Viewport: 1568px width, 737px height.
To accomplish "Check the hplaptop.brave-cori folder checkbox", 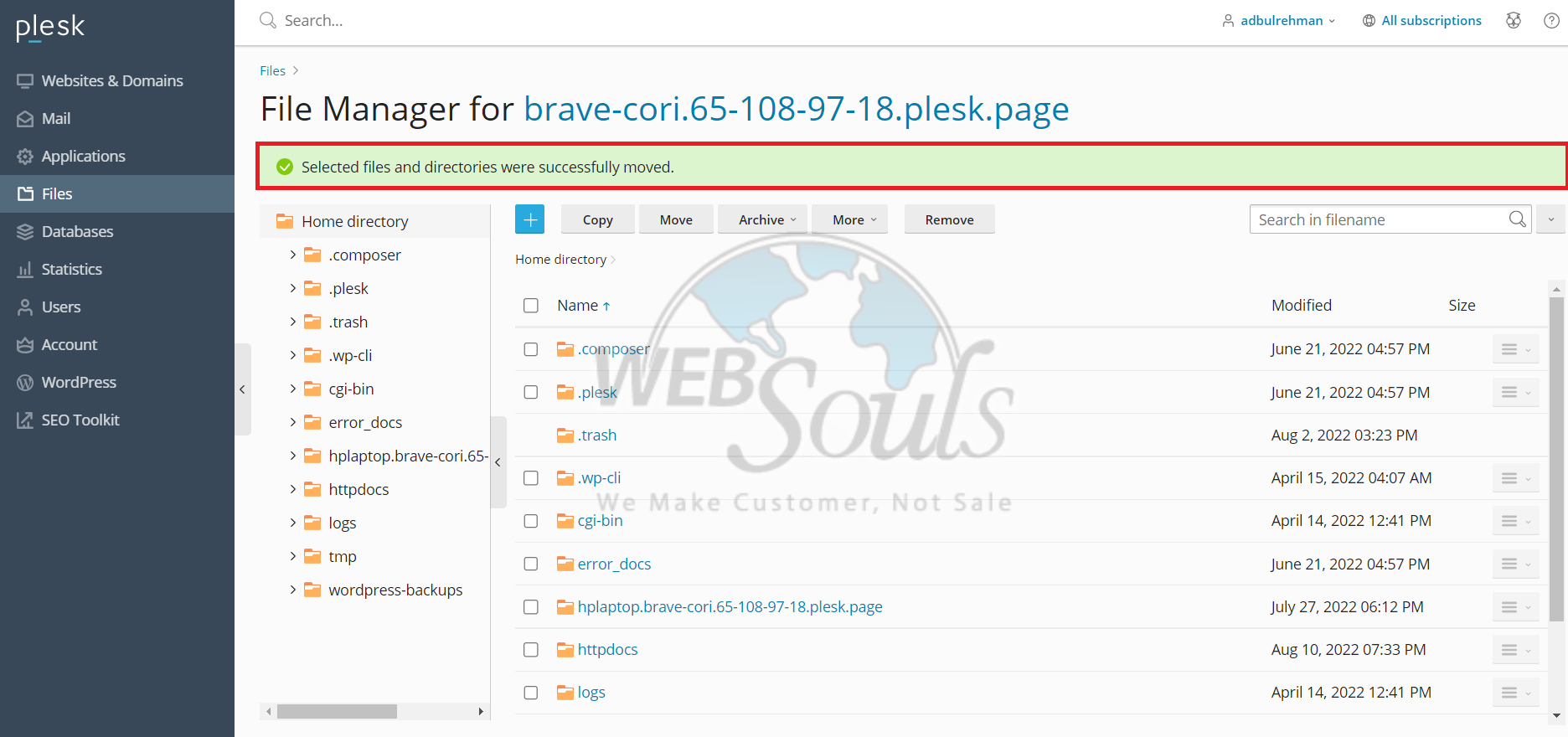I will click(x=531, y=607).
